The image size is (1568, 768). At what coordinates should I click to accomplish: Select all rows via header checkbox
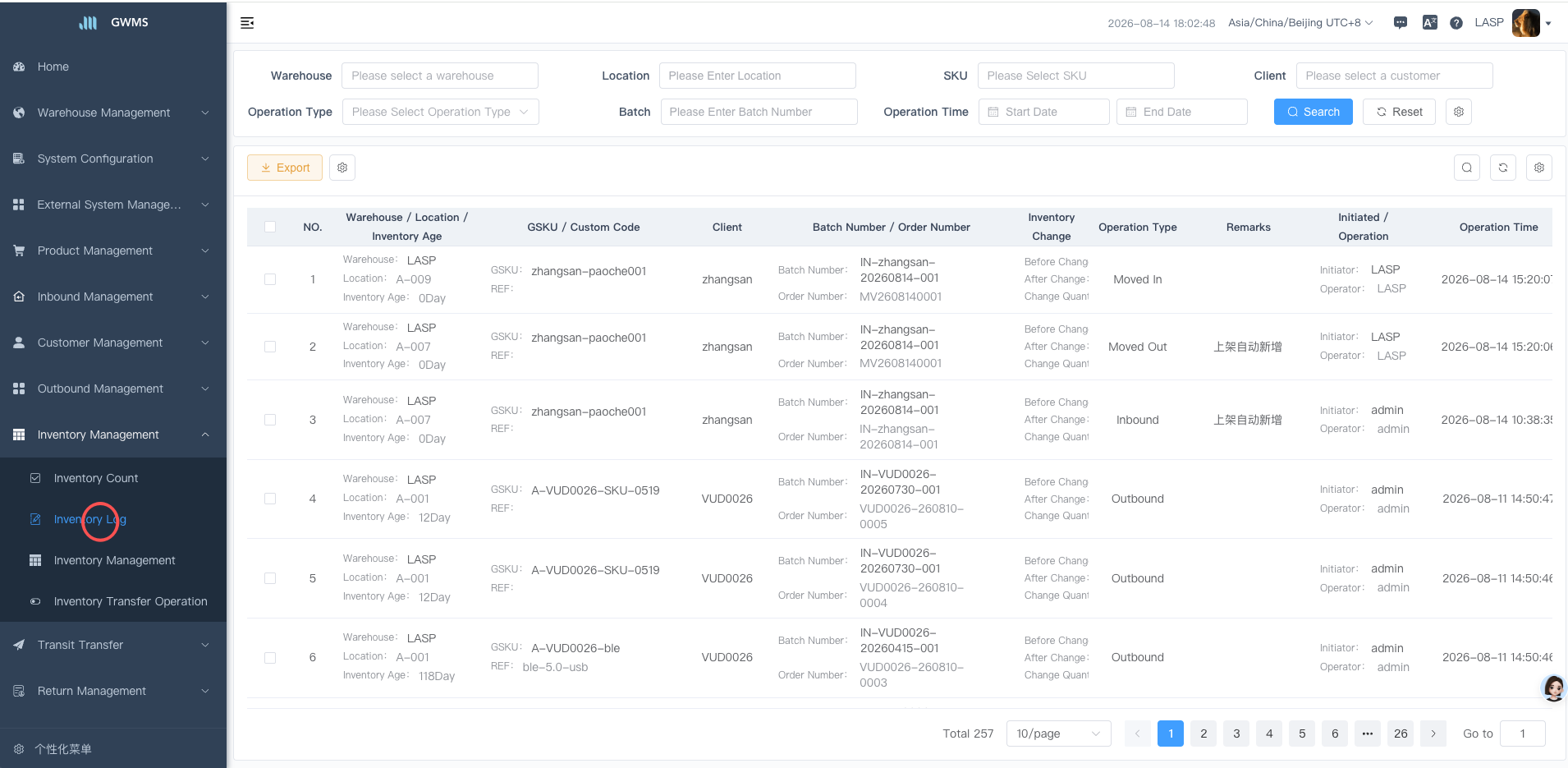click(270, 227)
